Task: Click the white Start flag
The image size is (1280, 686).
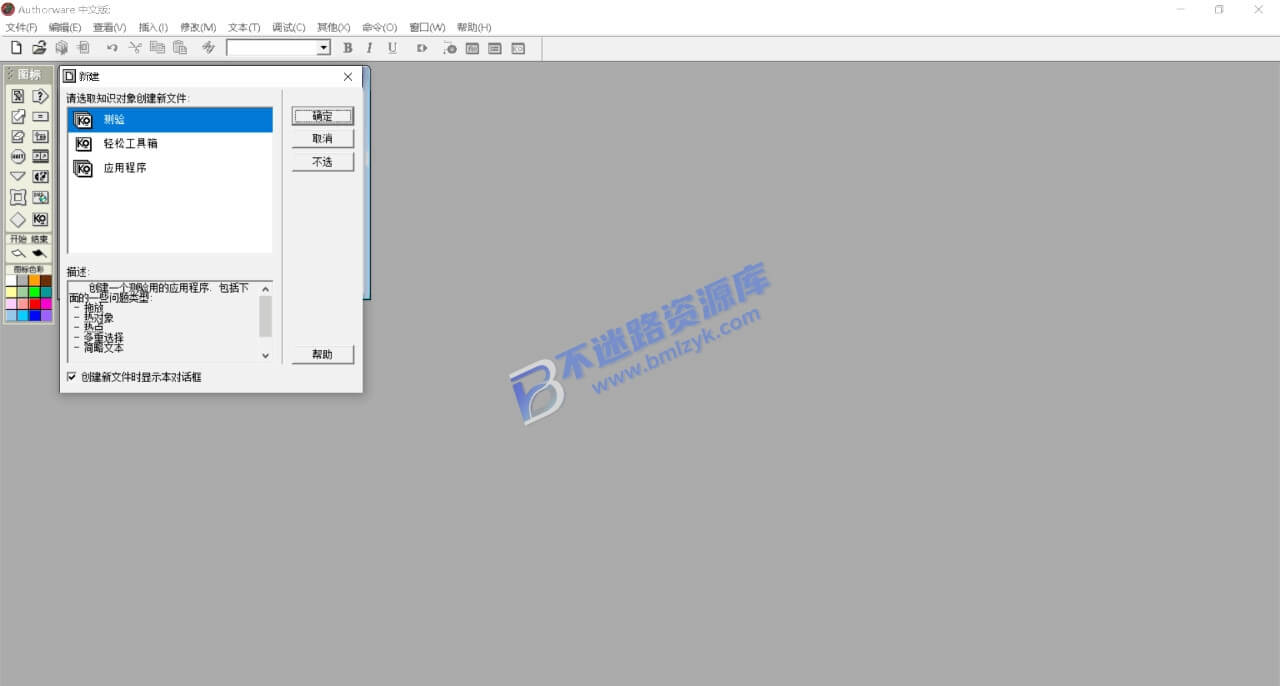Action: (18, 254)
